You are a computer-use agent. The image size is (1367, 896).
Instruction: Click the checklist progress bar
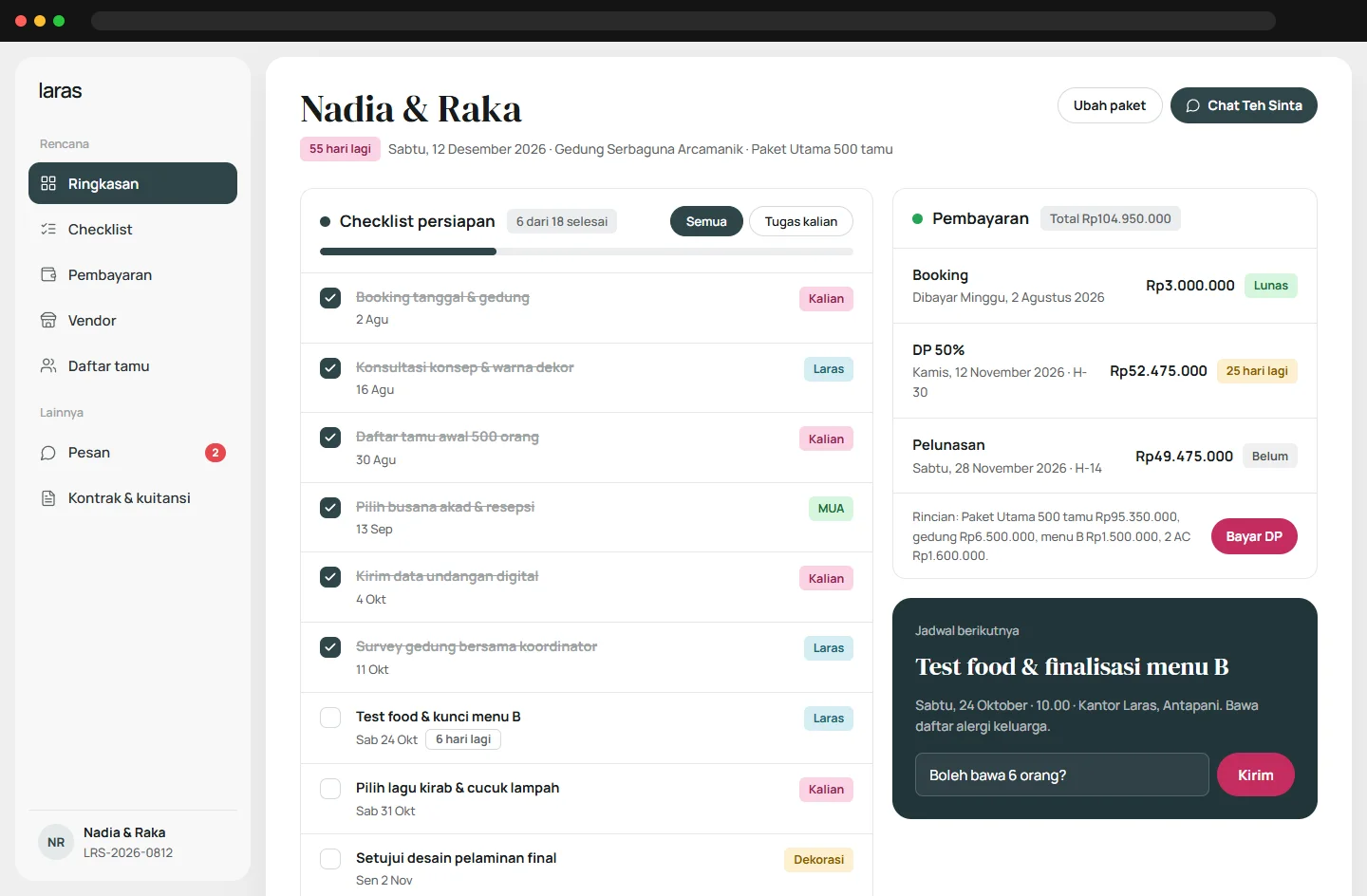587,252
